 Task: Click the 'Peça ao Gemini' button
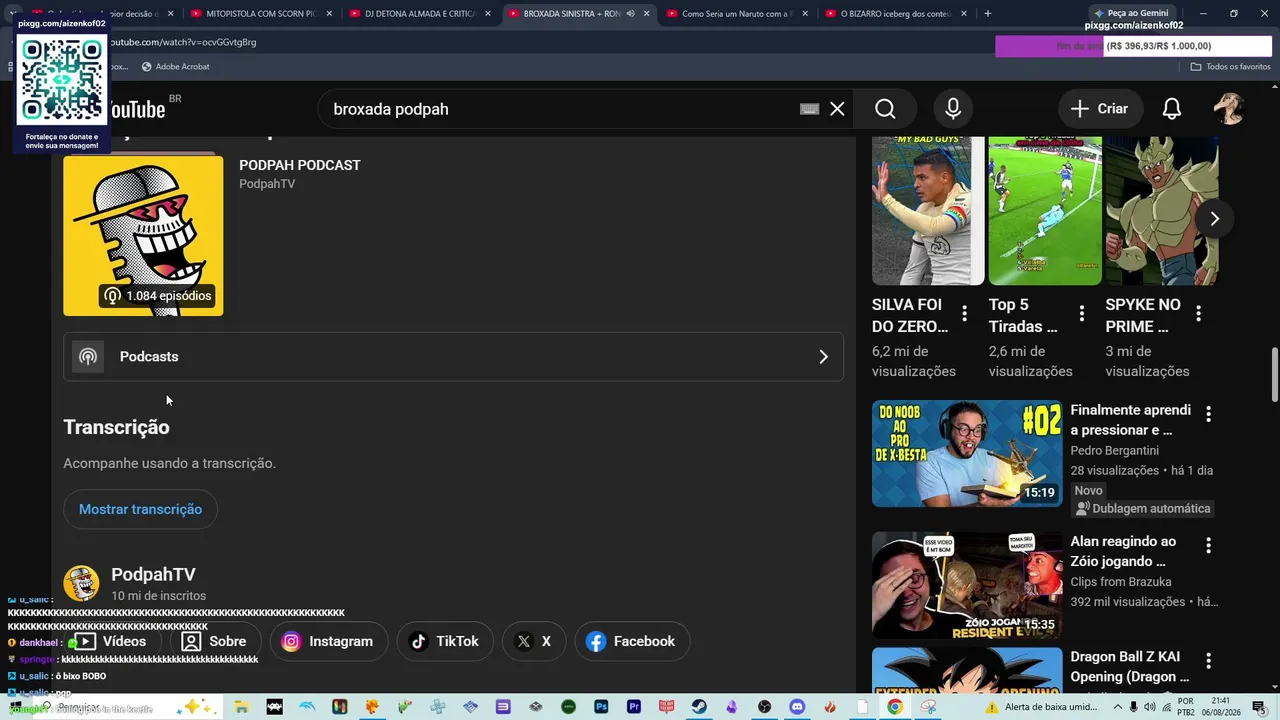[x=1131, y=13]
